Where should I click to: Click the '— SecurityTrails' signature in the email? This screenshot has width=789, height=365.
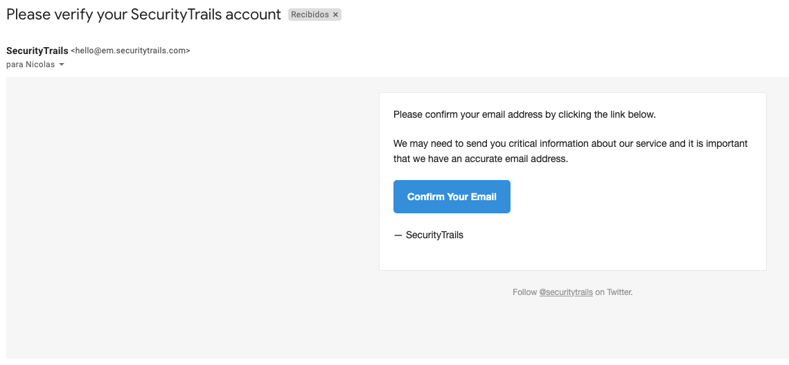428,235
